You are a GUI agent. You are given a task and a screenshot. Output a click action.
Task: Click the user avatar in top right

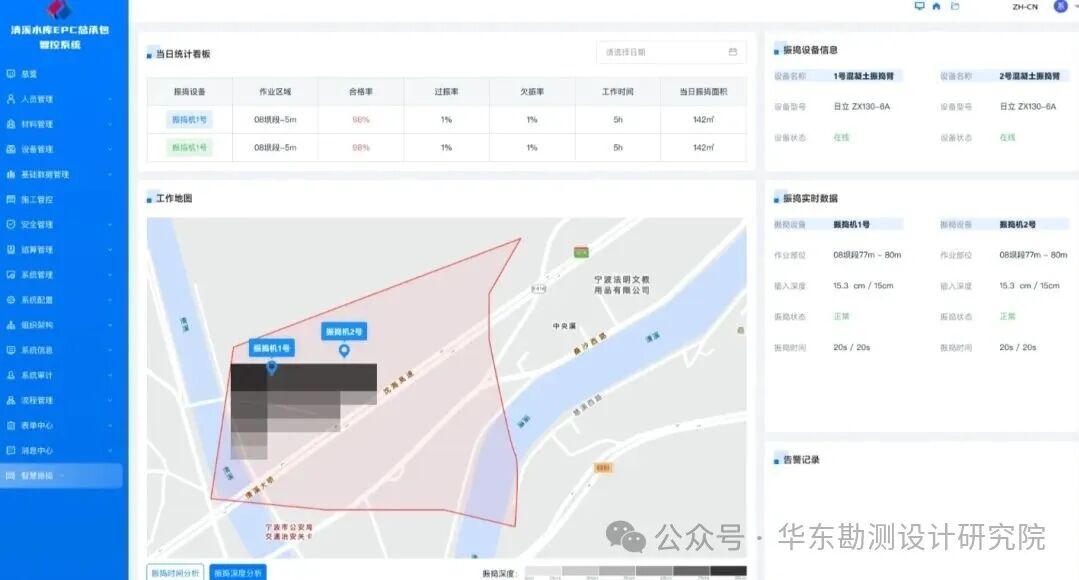point(1060,6)
